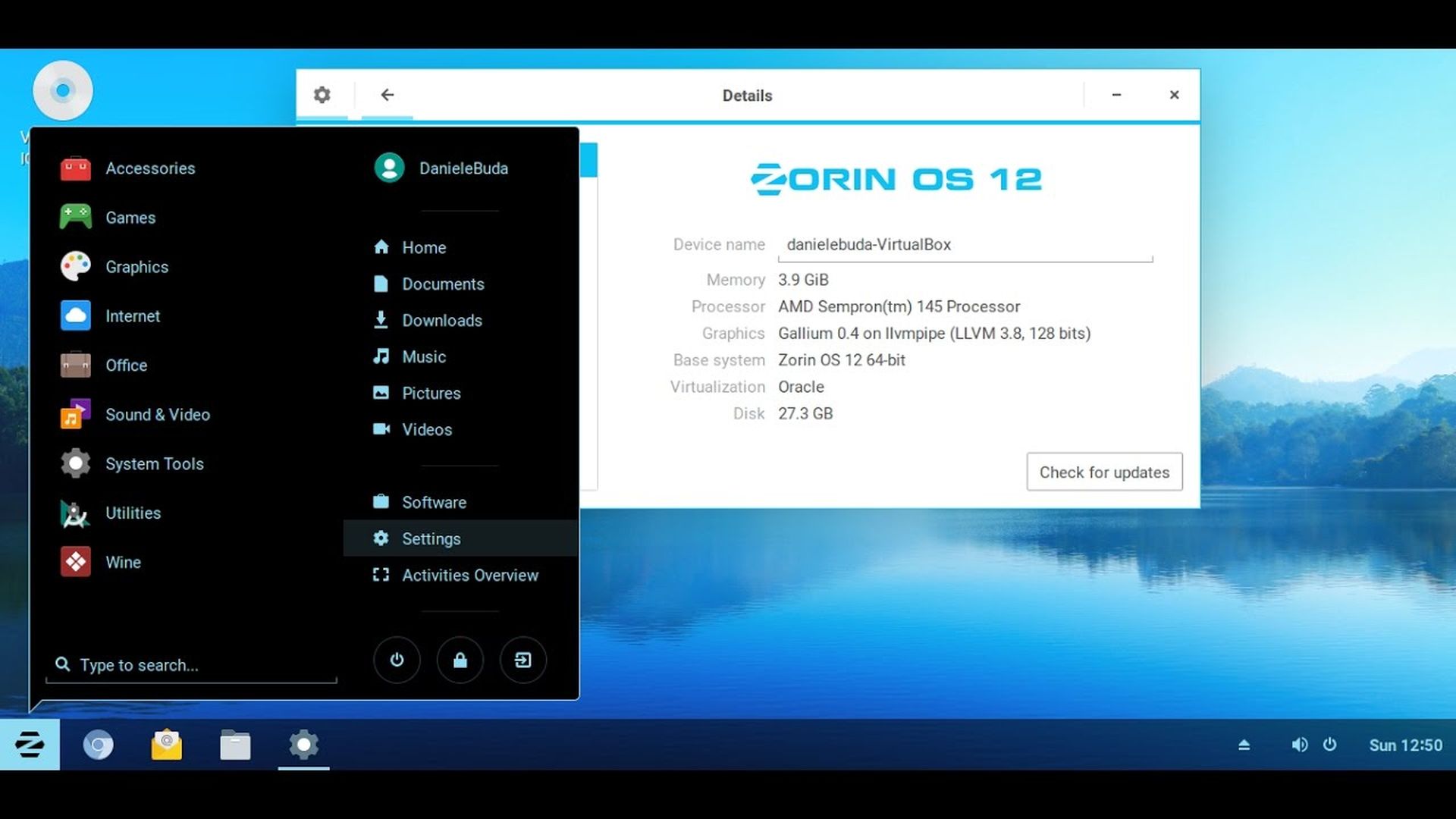The width and height of the screenshot is (1456, 819).
Task: Click the disc icon on desktop
Action: pos(63,90)
